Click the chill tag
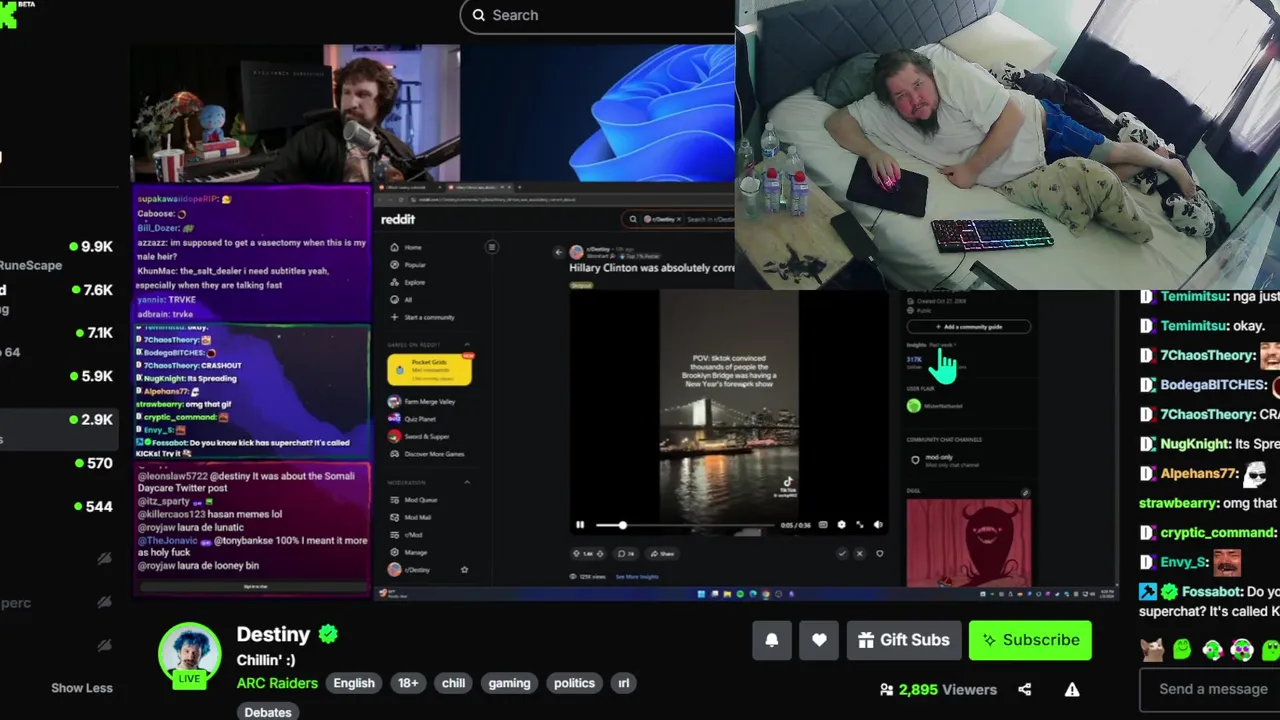 coord(454,683)
